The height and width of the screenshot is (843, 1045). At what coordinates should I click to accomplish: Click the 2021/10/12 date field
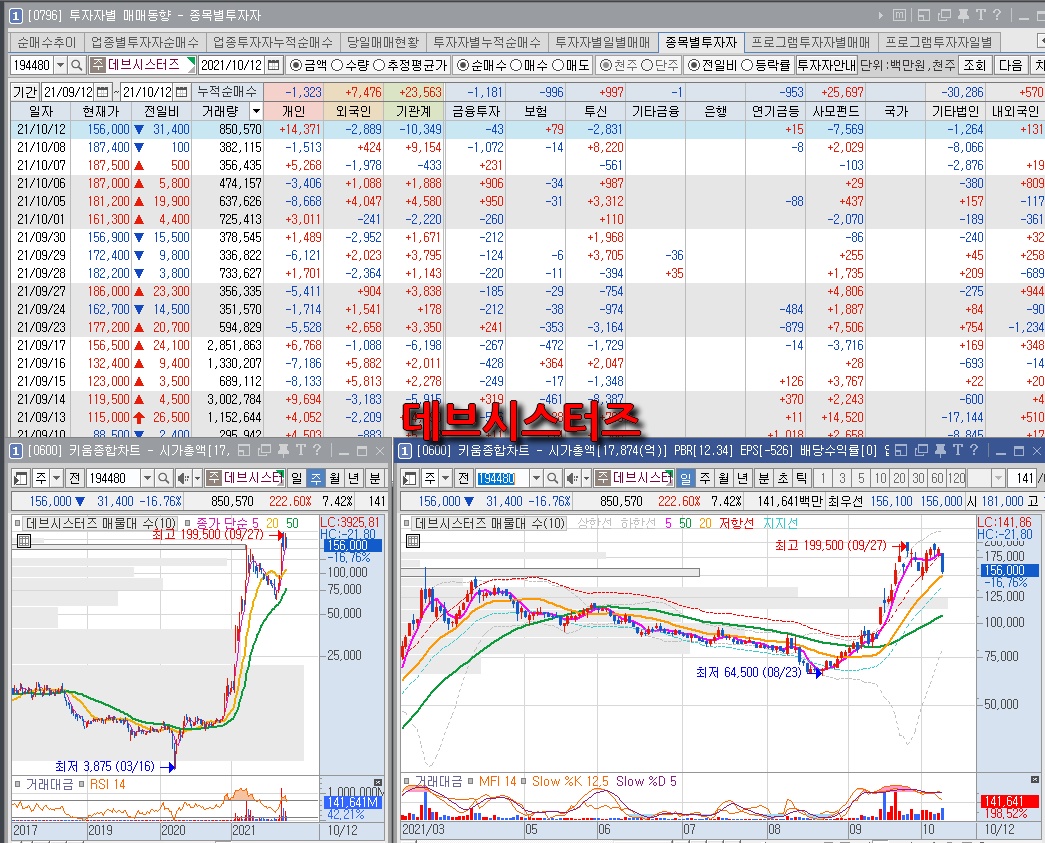click(x=232, y=65)
